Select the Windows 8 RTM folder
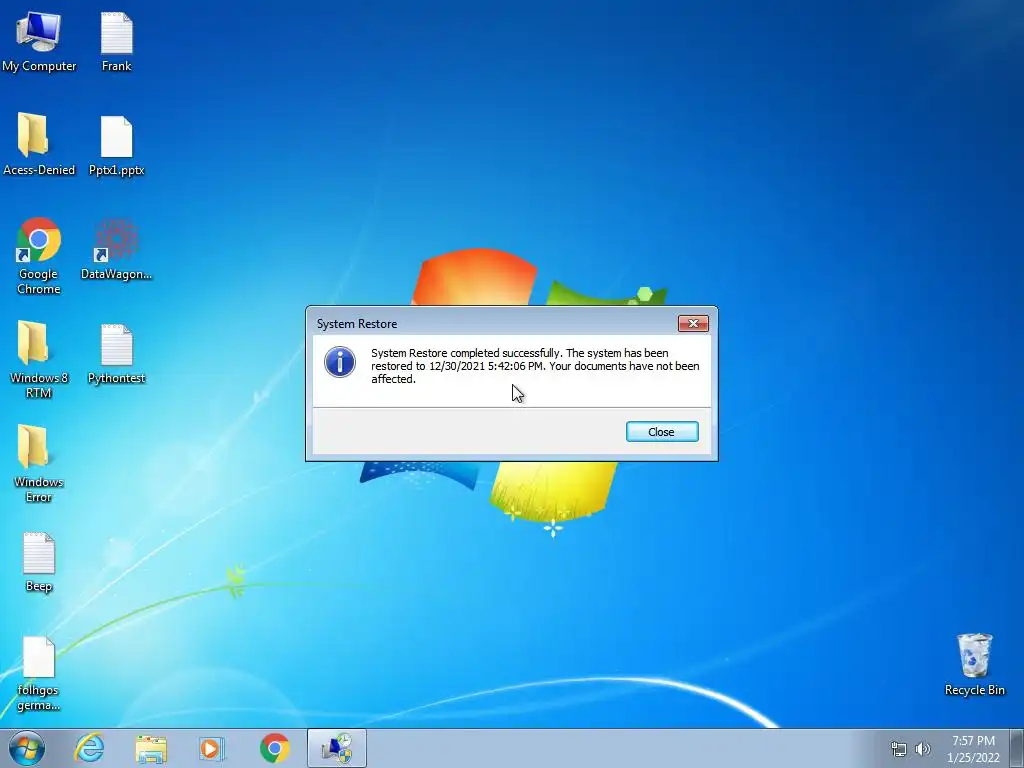This screenshot has width=1024, height=768. [x=39, y=359]
